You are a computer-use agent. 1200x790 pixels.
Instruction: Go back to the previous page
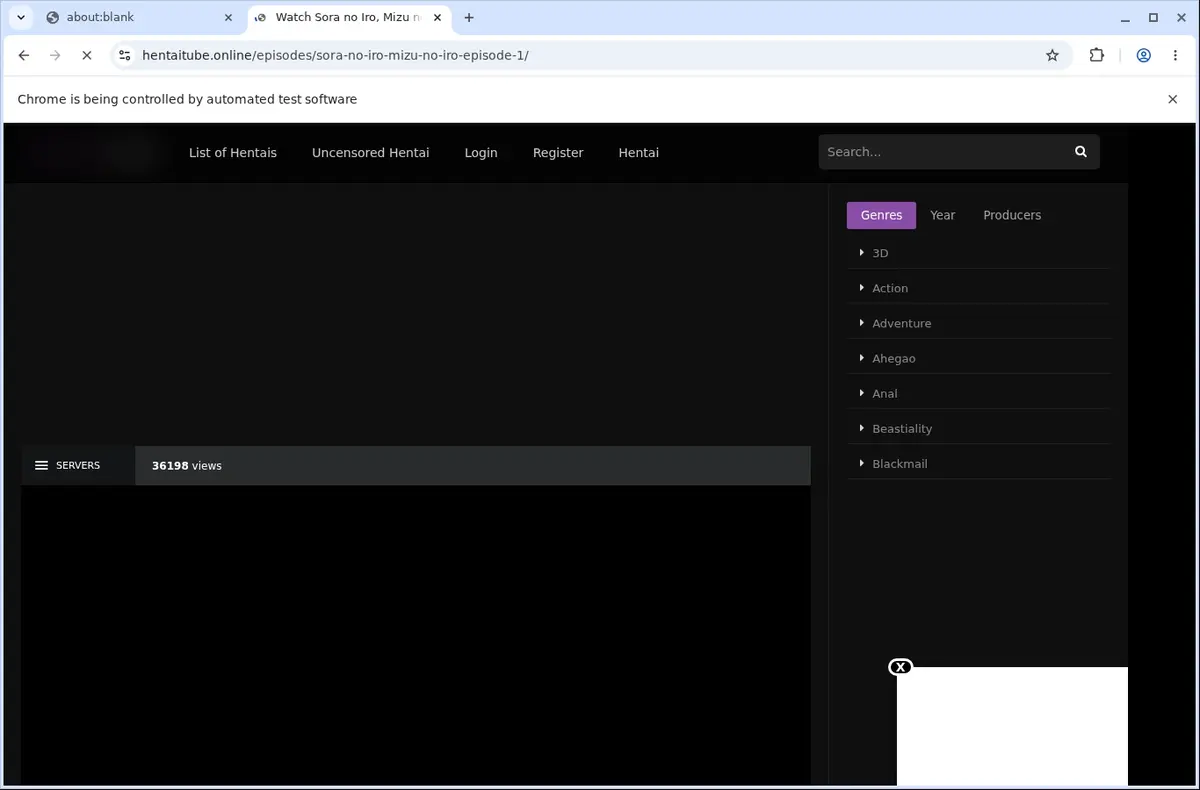24,55
